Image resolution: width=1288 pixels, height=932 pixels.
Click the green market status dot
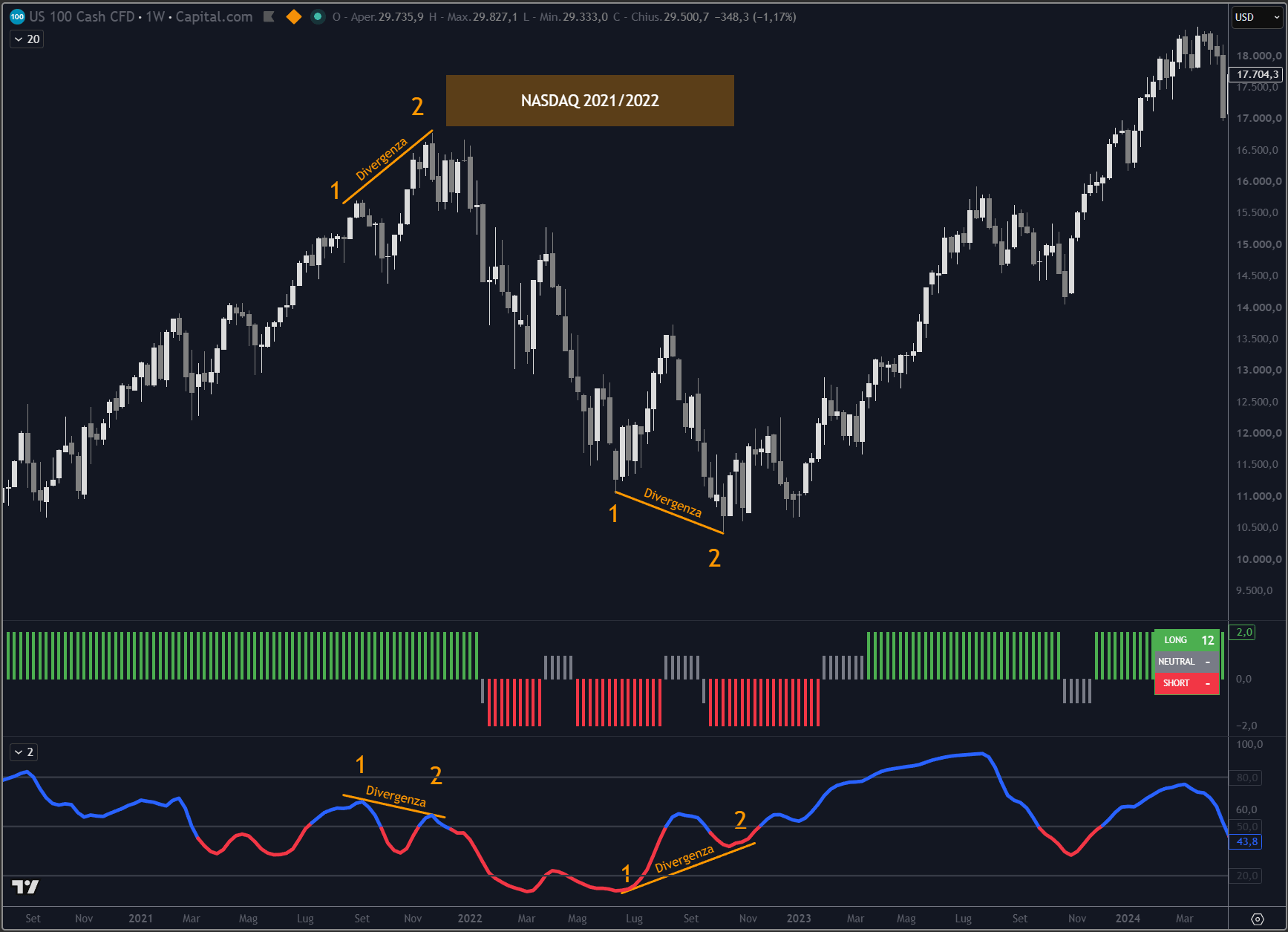pyautogui.click(x=318, y=16)
